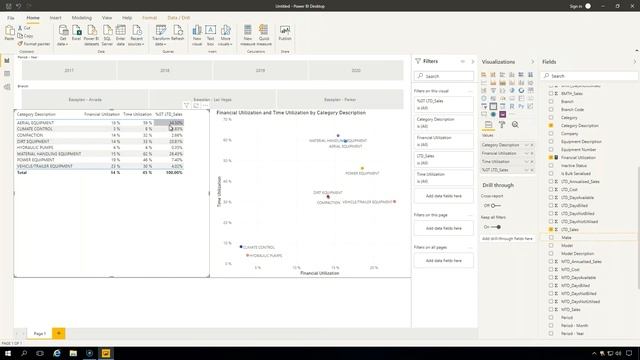Switch to the View tab
The height and width of the screenshot is (360, 640).
click(107, 18)
